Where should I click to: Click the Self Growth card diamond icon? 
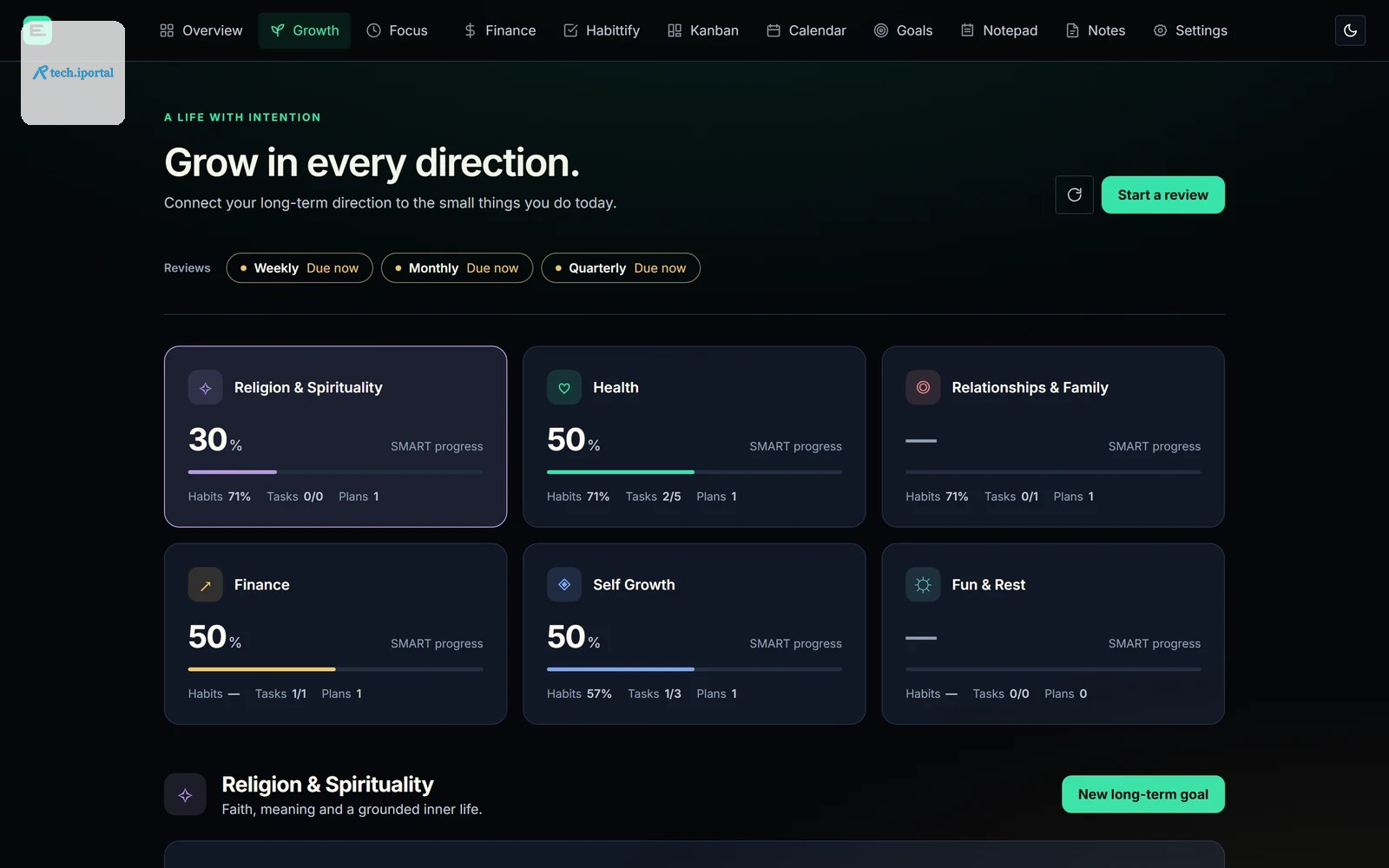(564, 585)
